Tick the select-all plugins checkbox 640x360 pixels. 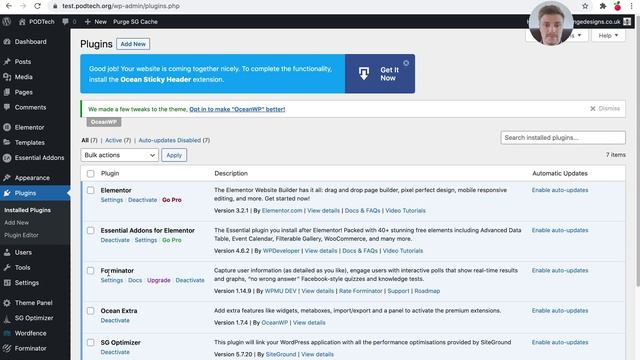coord(91,173)
